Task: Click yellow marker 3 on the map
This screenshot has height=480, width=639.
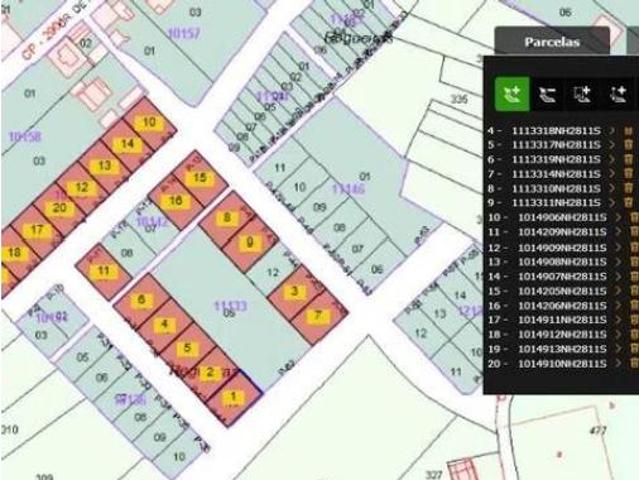Action: (295, 291)
